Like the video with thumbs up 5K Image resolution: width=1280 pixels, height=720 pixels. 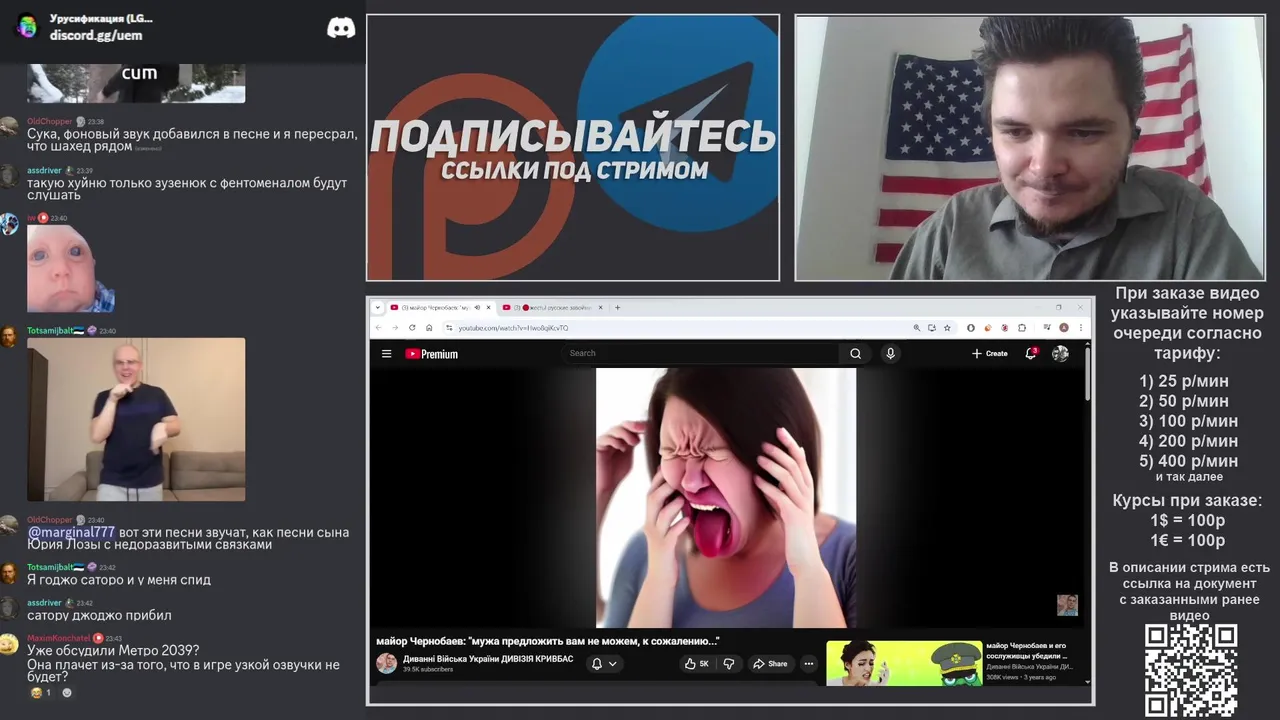pyautogui.click(x=697, y=664)
